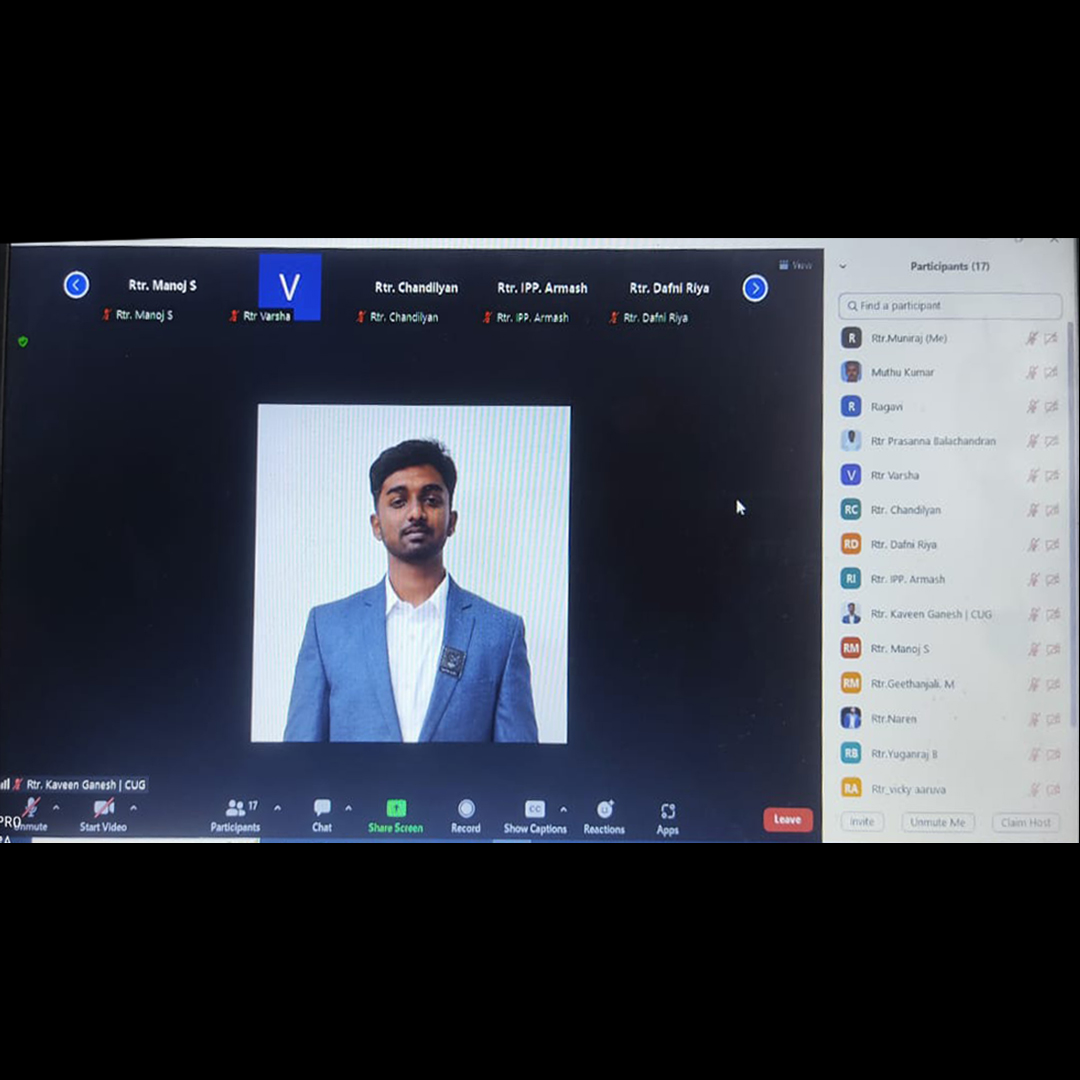
Task: Open the Apps icon
Action: (x=668, y=811)
